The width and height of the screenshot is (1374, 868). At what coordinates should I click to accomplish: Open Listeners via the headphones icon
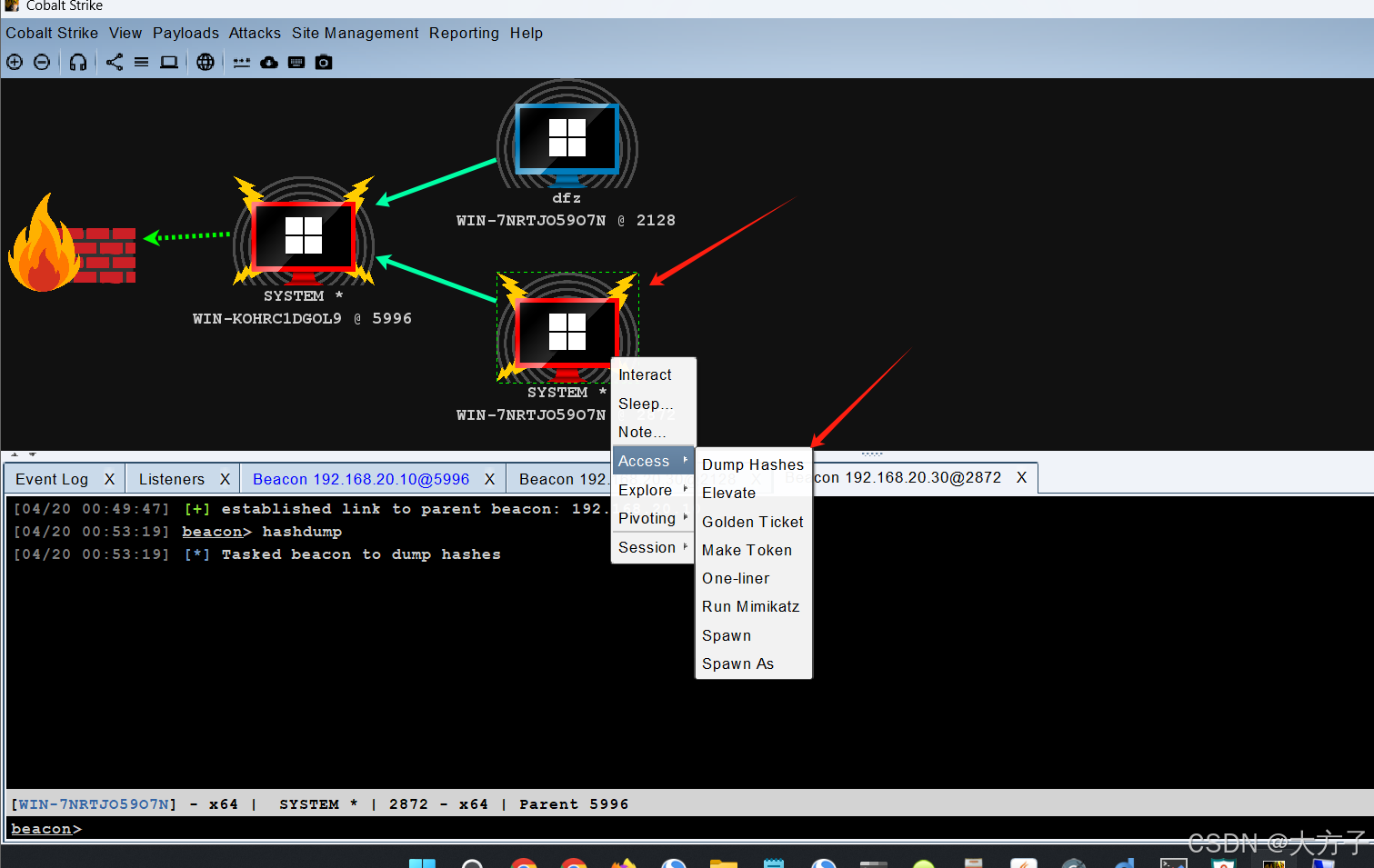(x=78, y=62)
